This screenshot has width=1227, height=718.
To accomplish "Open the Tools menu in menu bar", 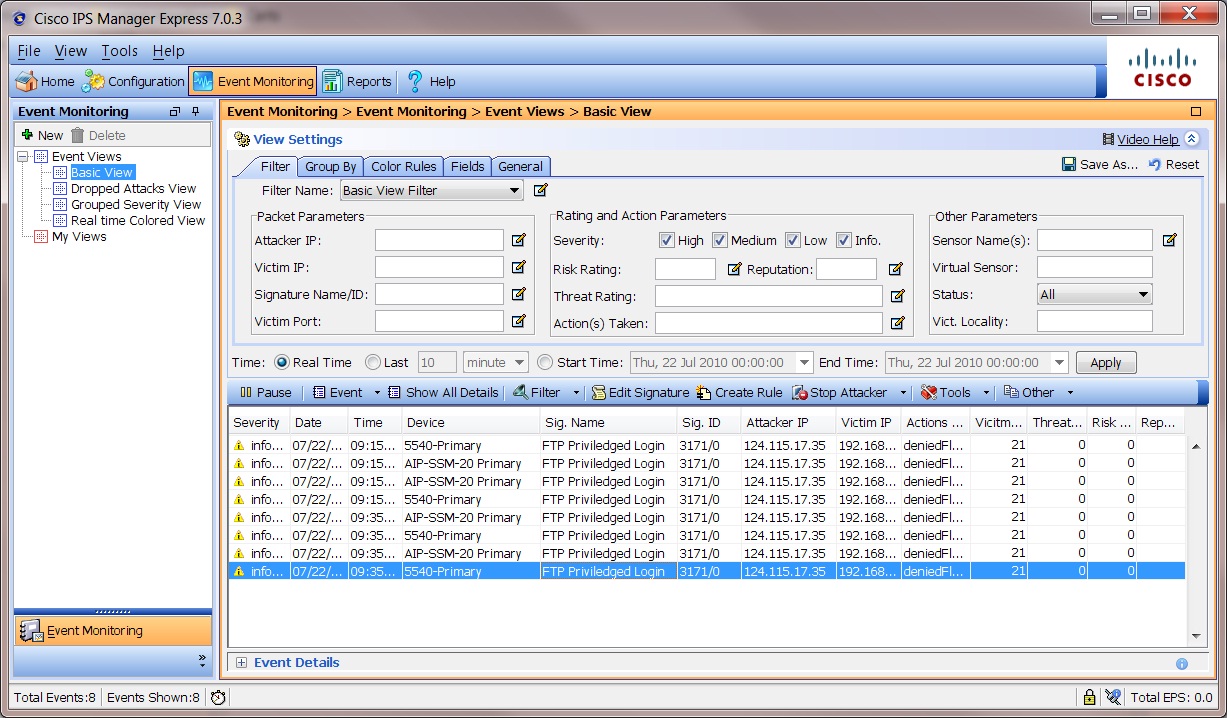I will 120,51.
